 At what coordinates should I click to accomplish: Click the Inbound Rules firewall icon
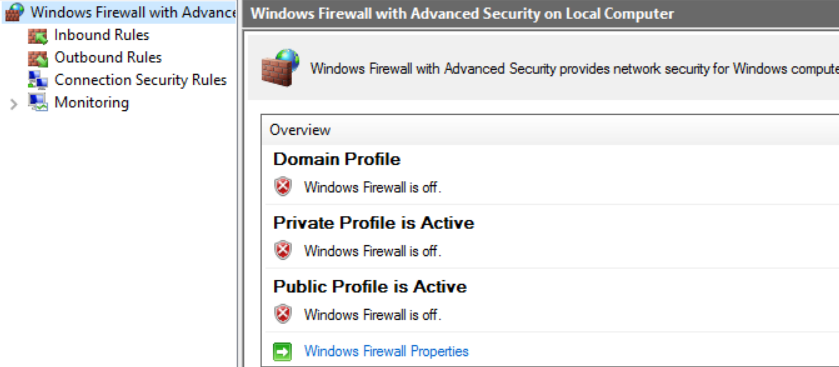[x=38, y=36]
